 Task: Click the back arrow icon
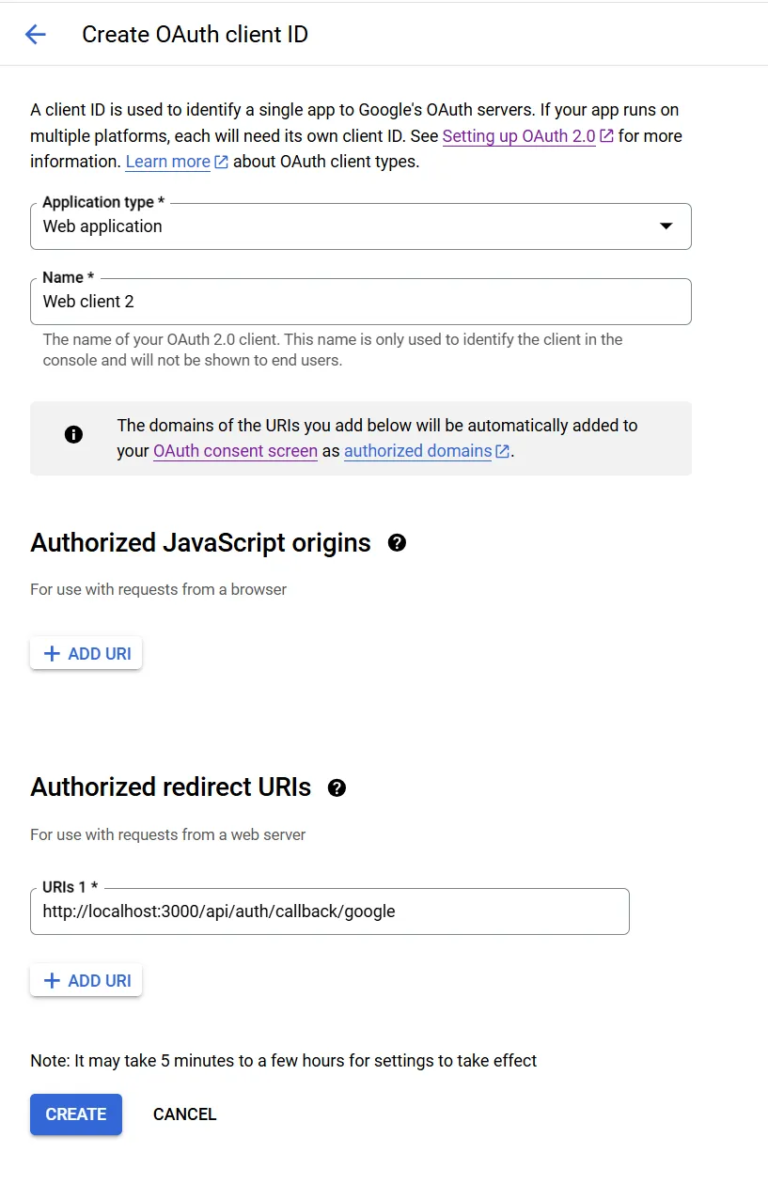click(35, 34)
